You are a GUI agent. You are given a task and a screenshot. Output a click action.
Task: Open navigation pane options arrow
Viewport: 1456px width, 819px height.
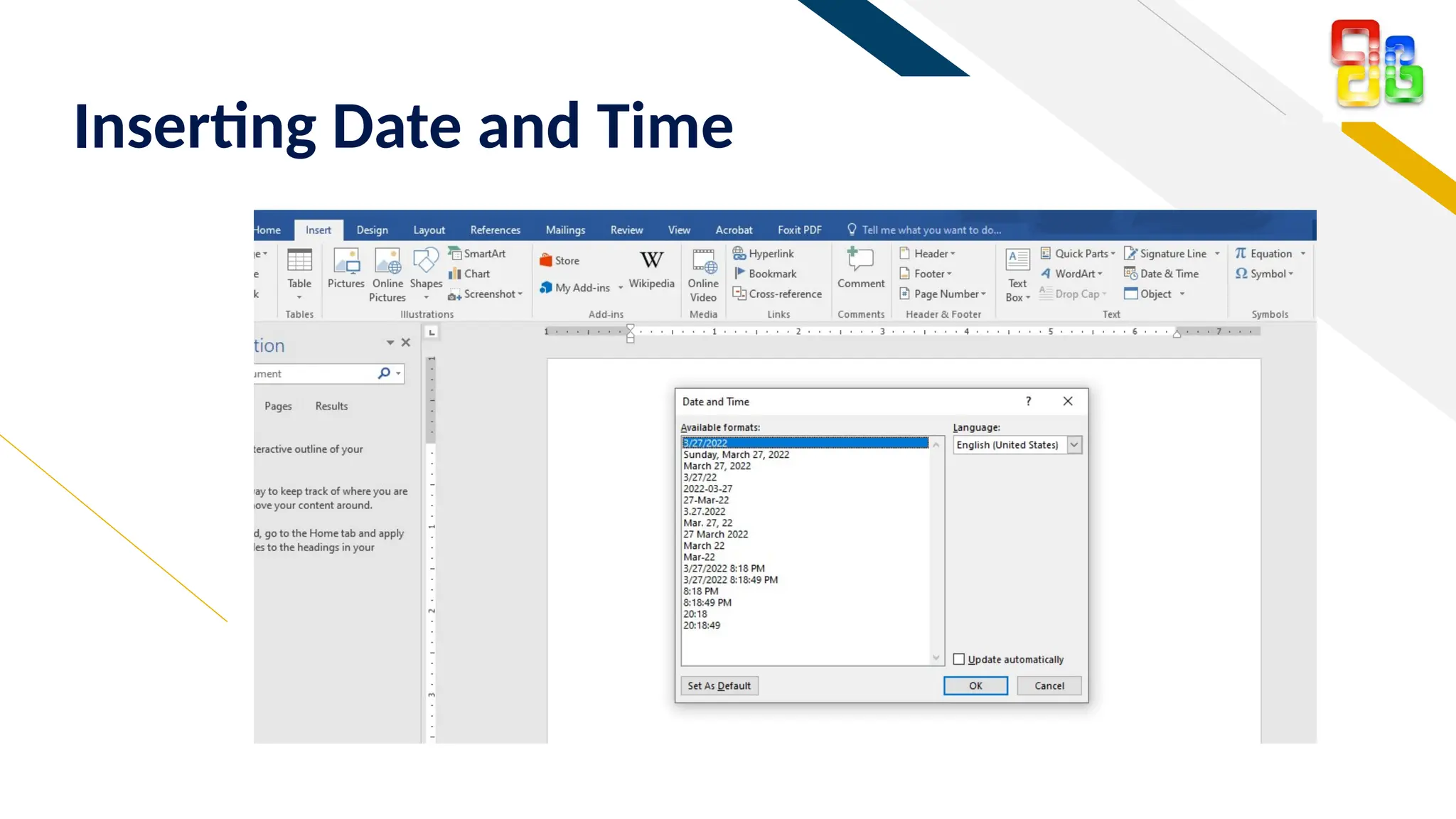tap(390, 343)
